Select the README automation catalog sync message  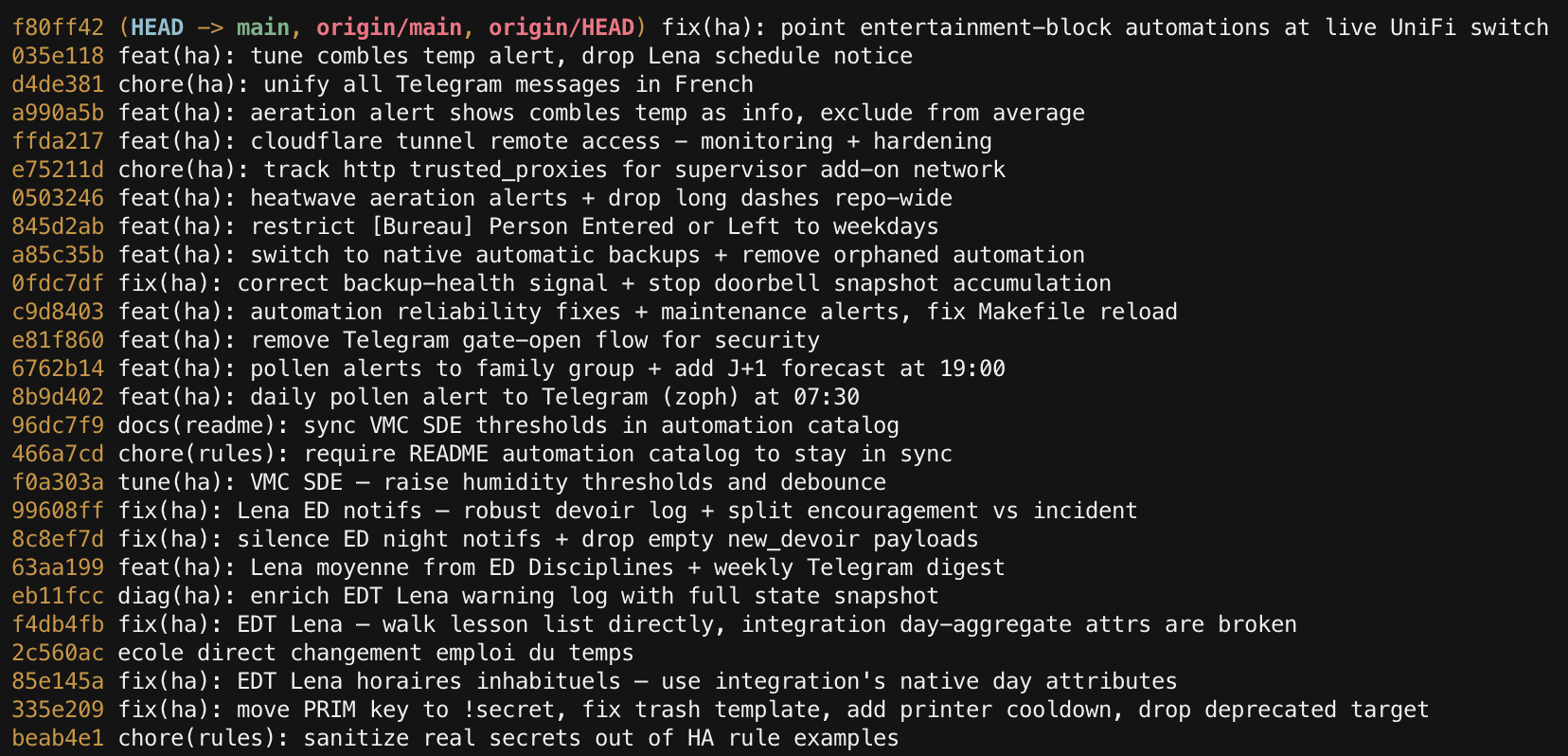[x=535, y=454]
